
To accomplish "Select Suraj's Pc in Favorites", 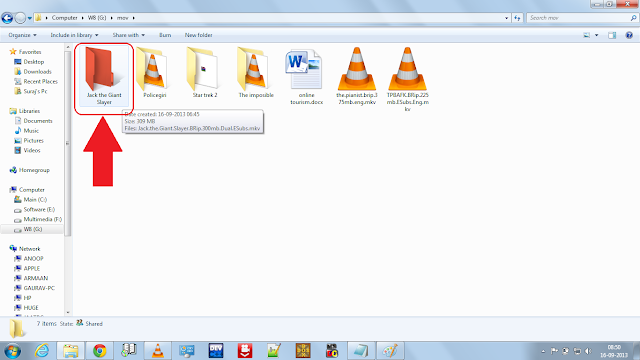I will click(x=31, y=91).
